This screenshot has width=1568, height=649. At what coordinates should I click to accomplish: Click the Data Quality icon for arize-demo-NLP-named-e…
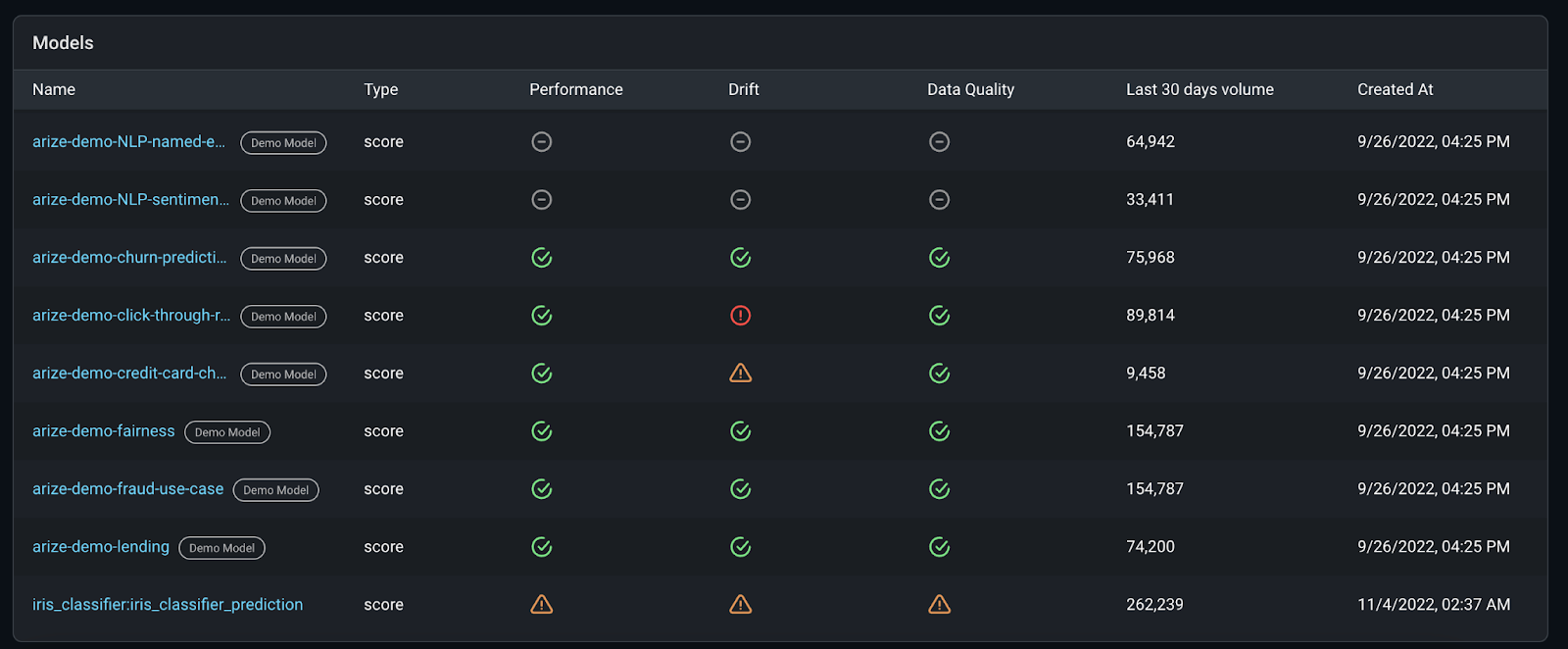(x=940, y=142)
